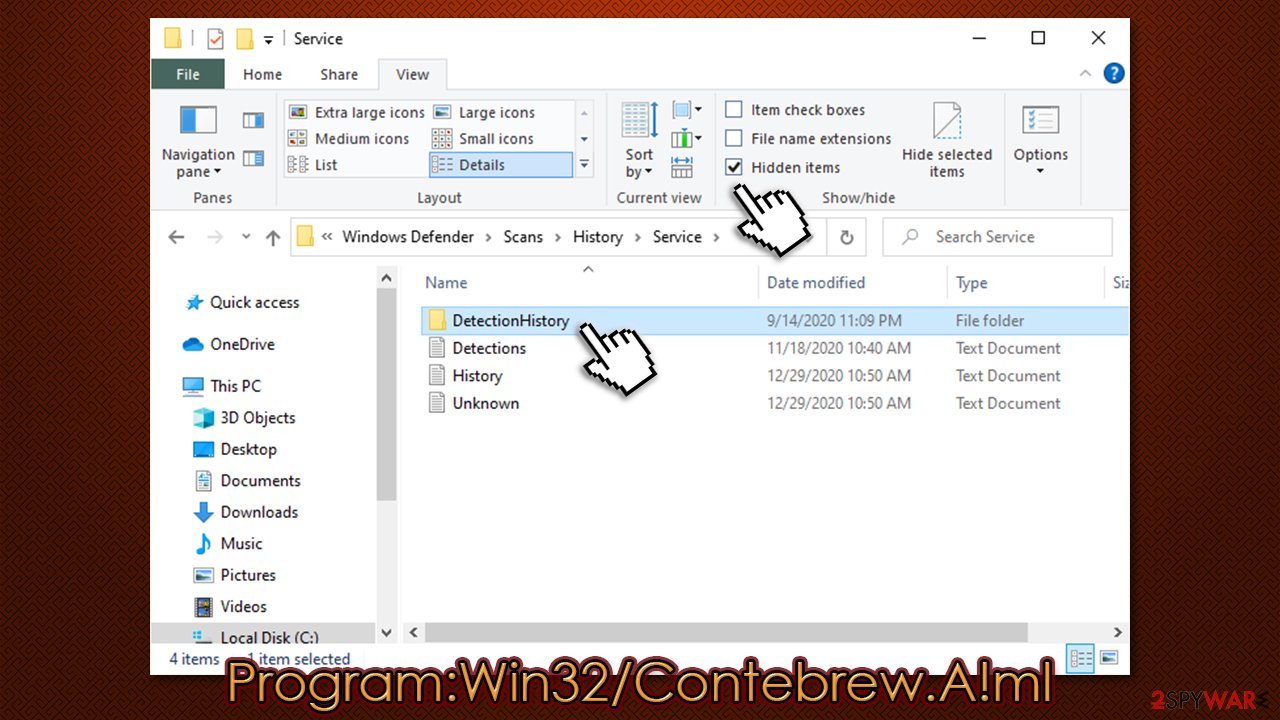This screenshot has height=720, width=1280.
Task: Open the File menu
Action: (187, 74)
